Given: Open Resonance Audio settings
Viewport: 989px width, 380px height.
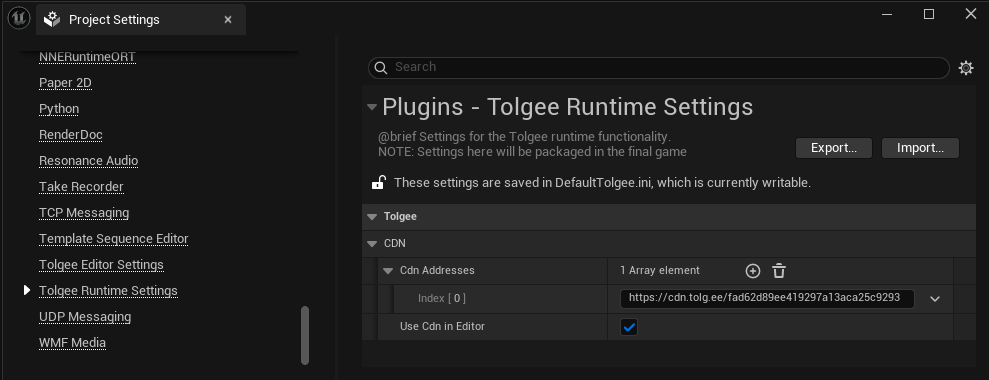Looking at the screenshot, I should click(x=88, y=160).
